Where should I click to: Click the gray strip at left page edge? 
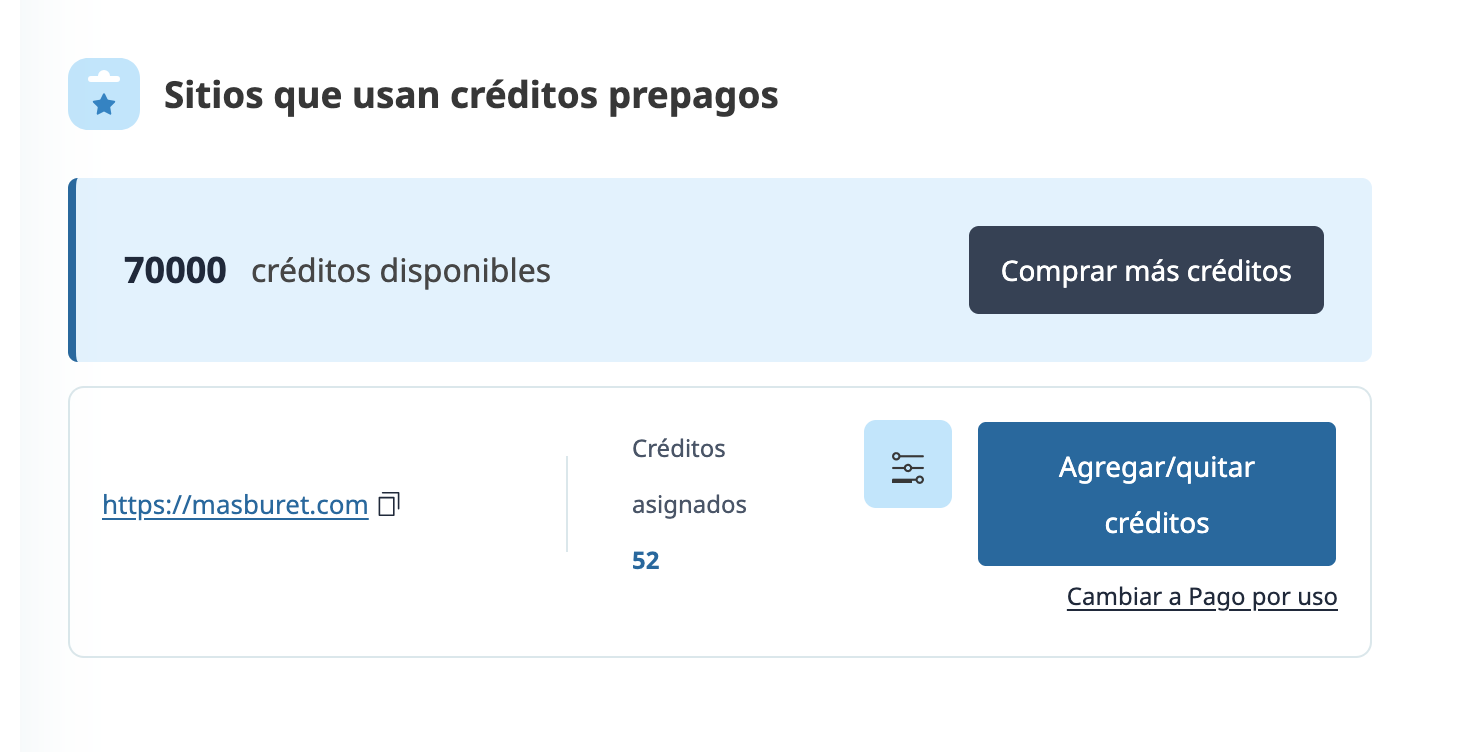pos(10,400)
